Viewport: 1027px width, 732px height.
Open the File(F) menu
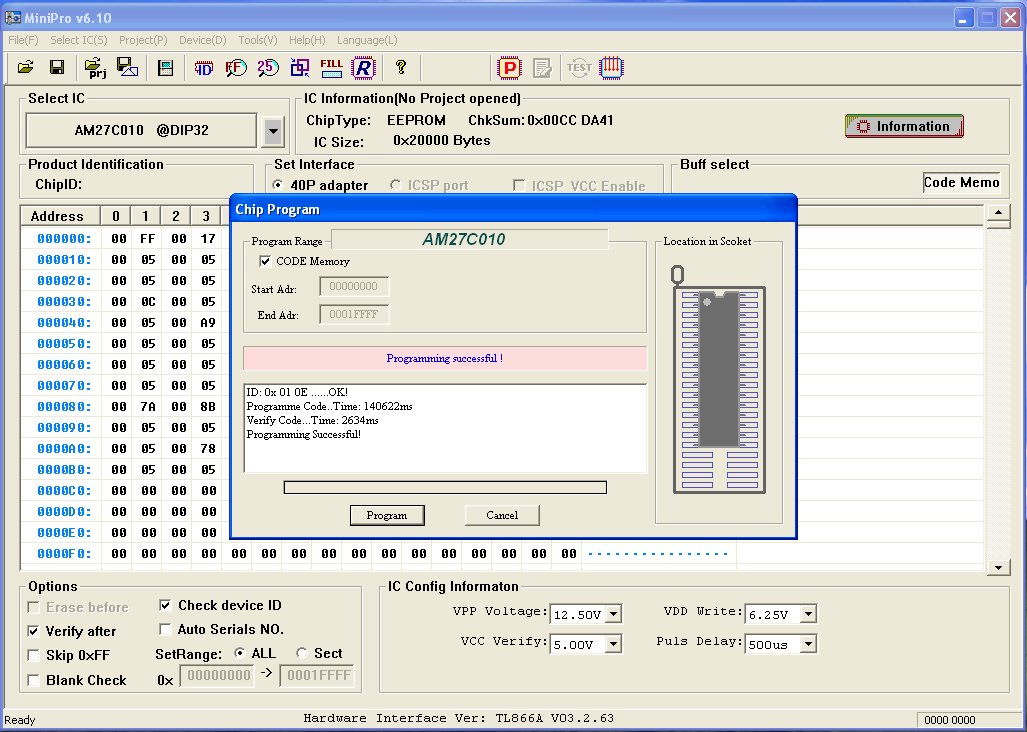[23, 41]
